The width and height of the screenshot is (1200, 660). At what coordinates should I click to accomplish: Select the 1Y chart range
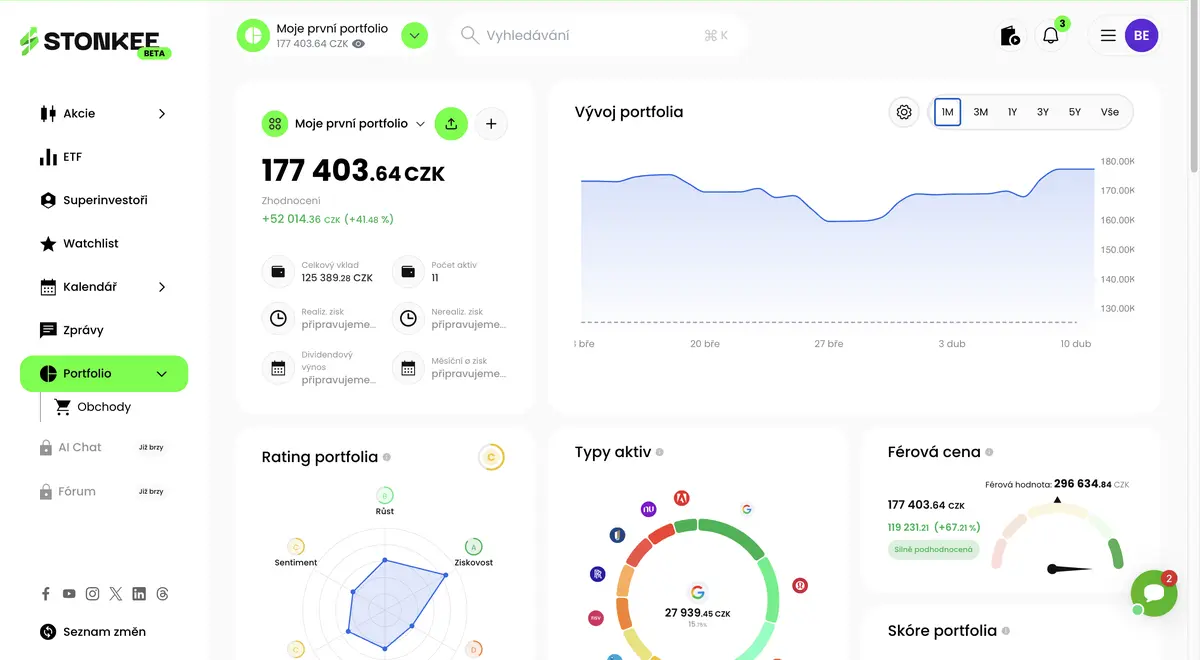pos(1012,112)
